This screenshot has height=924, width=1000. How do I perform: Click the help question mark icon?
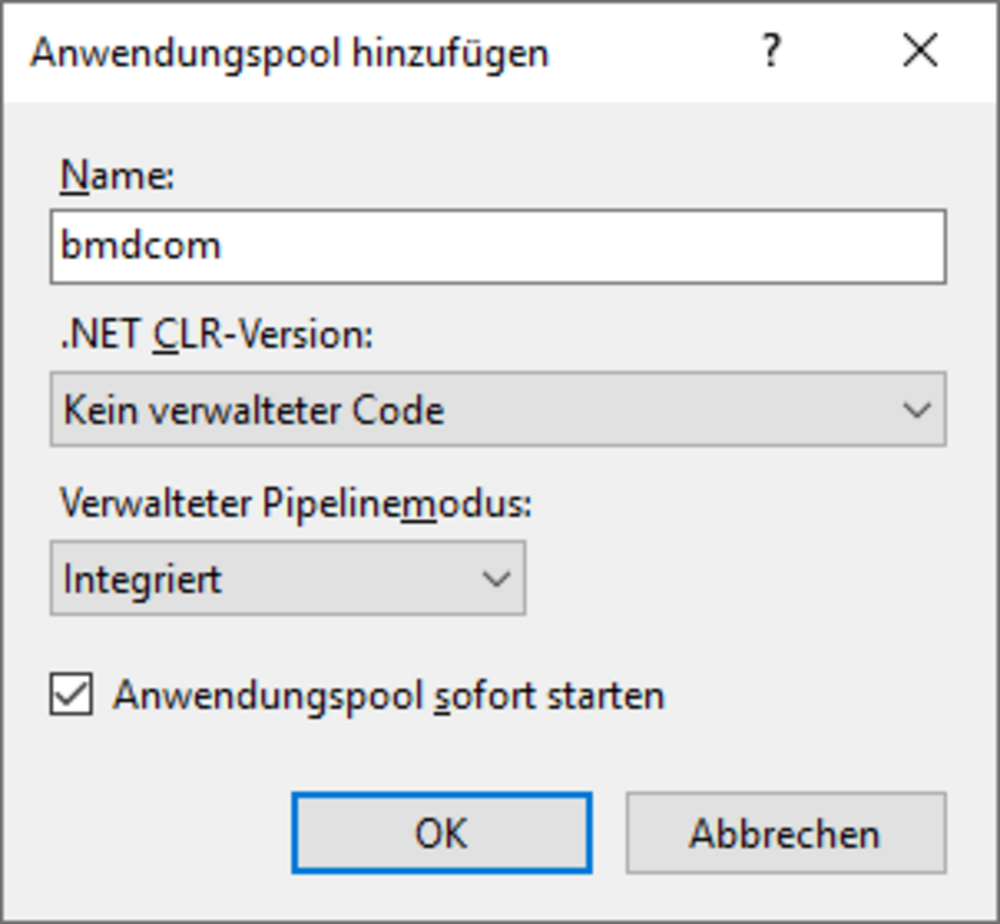point(770,50)
